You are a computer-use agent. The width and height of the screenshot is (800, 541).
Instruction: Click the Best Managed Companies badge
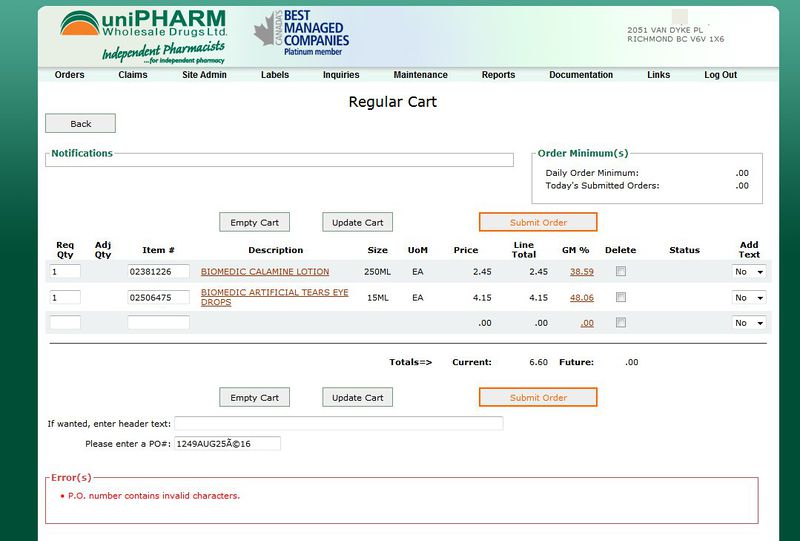[x=302, y=33]
